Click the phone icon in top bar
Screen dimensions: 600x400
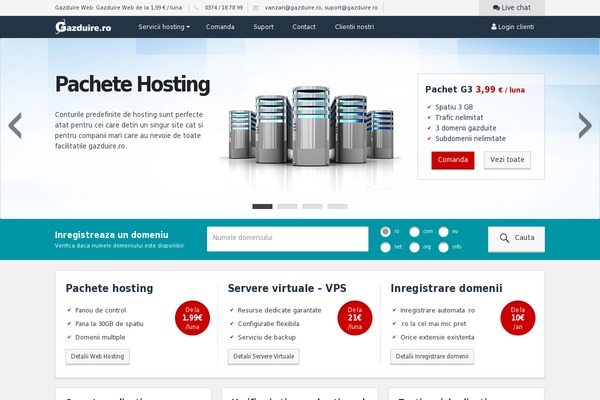tap(196, 8)
